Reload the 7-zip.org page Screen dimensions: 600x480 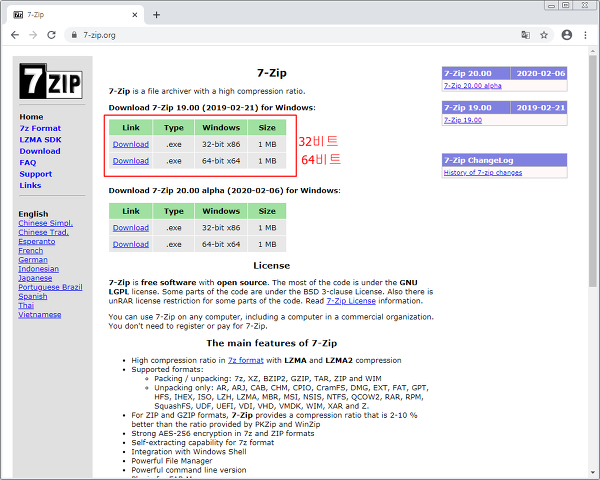tap(51, 35)
